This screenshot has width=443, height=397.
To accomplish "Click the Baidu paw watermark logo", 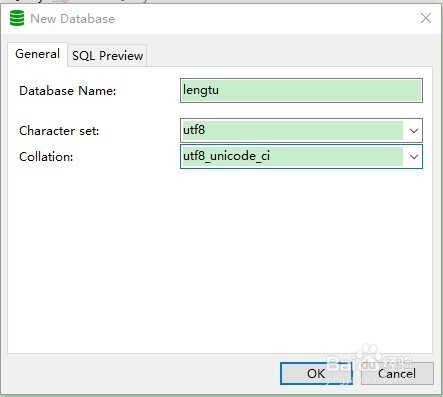I will pos(368,354).
